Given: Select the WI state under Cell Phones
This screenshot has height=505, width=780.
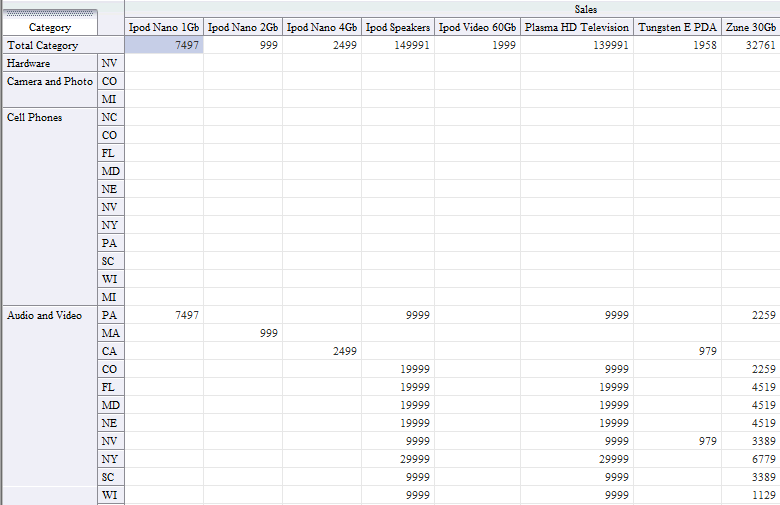Looking at the screenshot, I should (111, 279).
